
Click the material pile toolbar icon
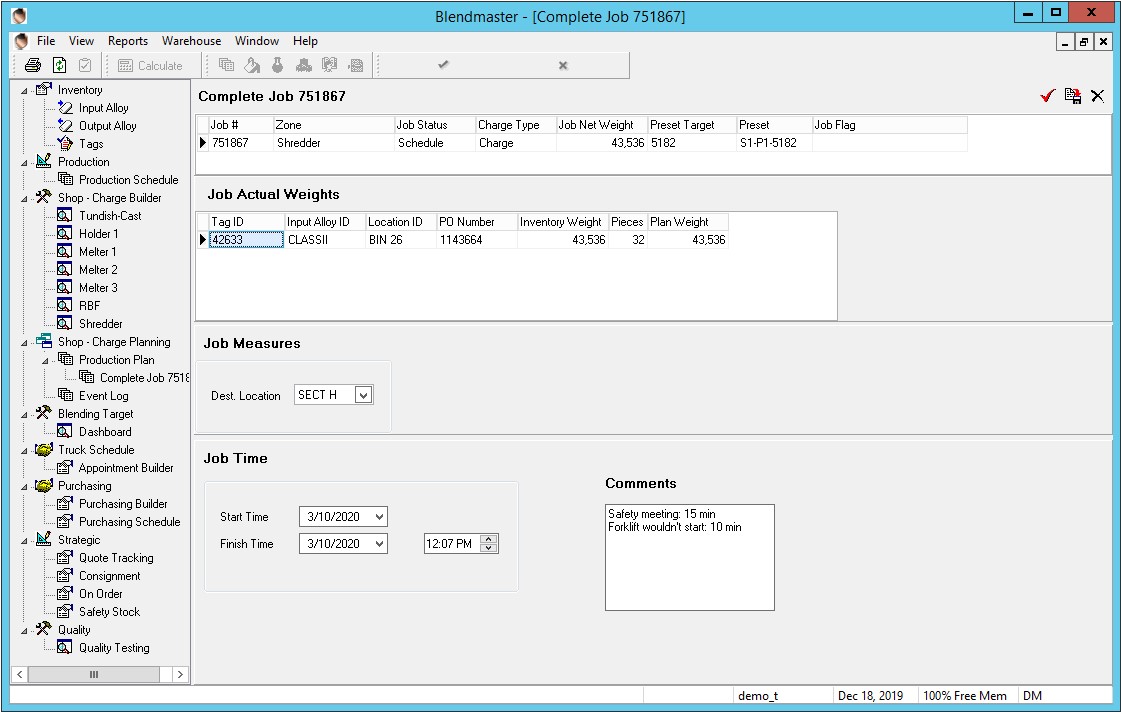(303, 66)
